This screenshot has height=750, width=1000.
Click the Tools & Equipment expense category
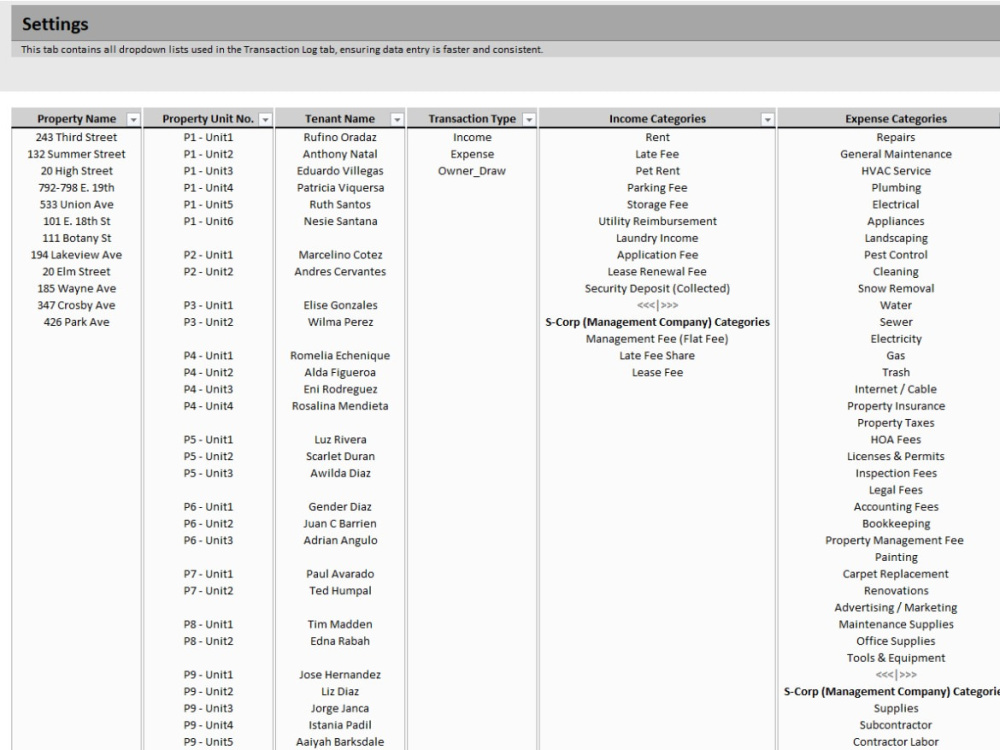coord(895,658)
